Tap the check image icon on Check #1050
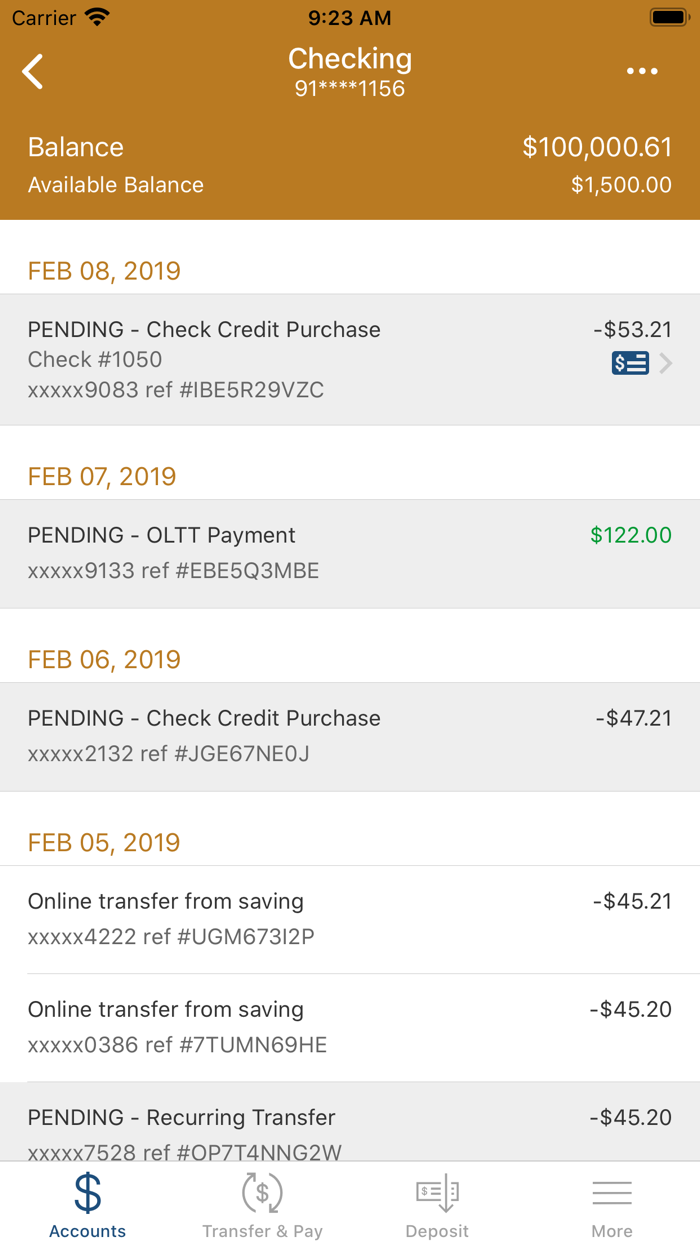This screenshot has width=700, height=1244. pyautogui.click(x=629, y=363)
